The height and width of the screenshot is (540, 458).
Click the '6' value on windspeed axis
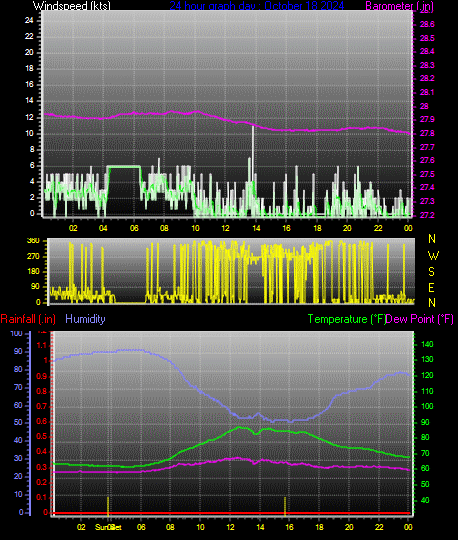pyautogui.click(x=32, y=166)
